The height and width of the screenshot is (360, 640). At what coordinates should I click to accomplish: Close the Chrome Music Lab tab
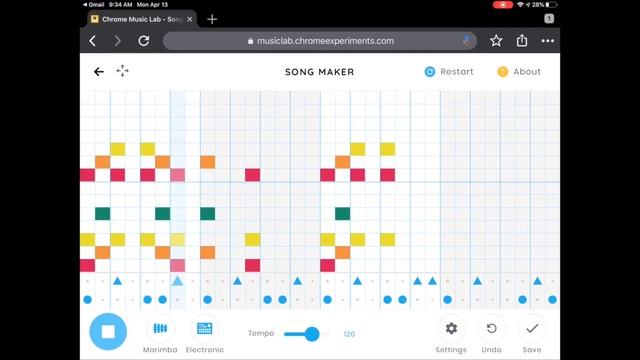[189, 19]
